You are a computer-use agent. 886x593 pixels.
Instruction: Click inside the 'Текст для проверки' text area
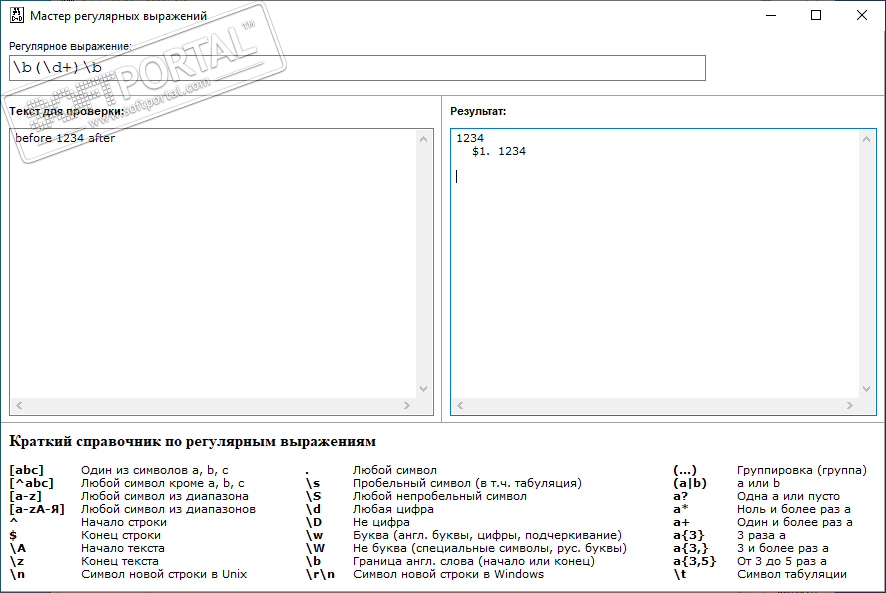[213, 263]
